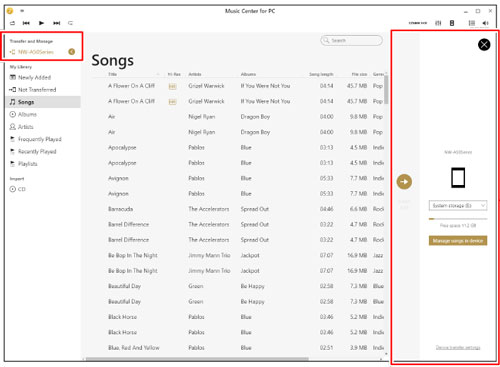Click the Music Center logo icon
Image resolution: width=500 pixels, height=367 pixels.
[x=10, y=11]
